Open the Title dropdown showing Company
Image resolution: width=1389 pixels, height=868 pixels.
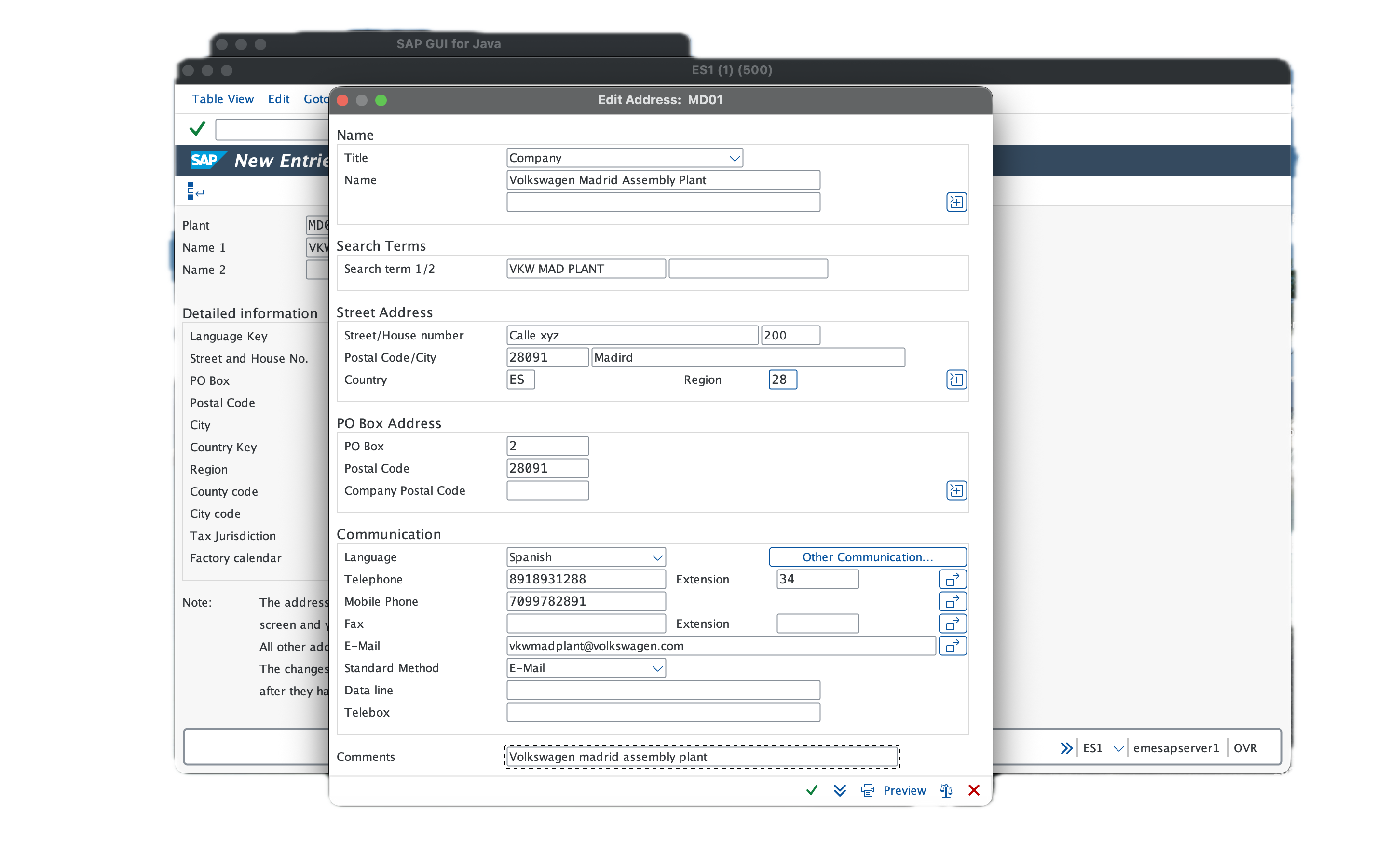point(625,158)
